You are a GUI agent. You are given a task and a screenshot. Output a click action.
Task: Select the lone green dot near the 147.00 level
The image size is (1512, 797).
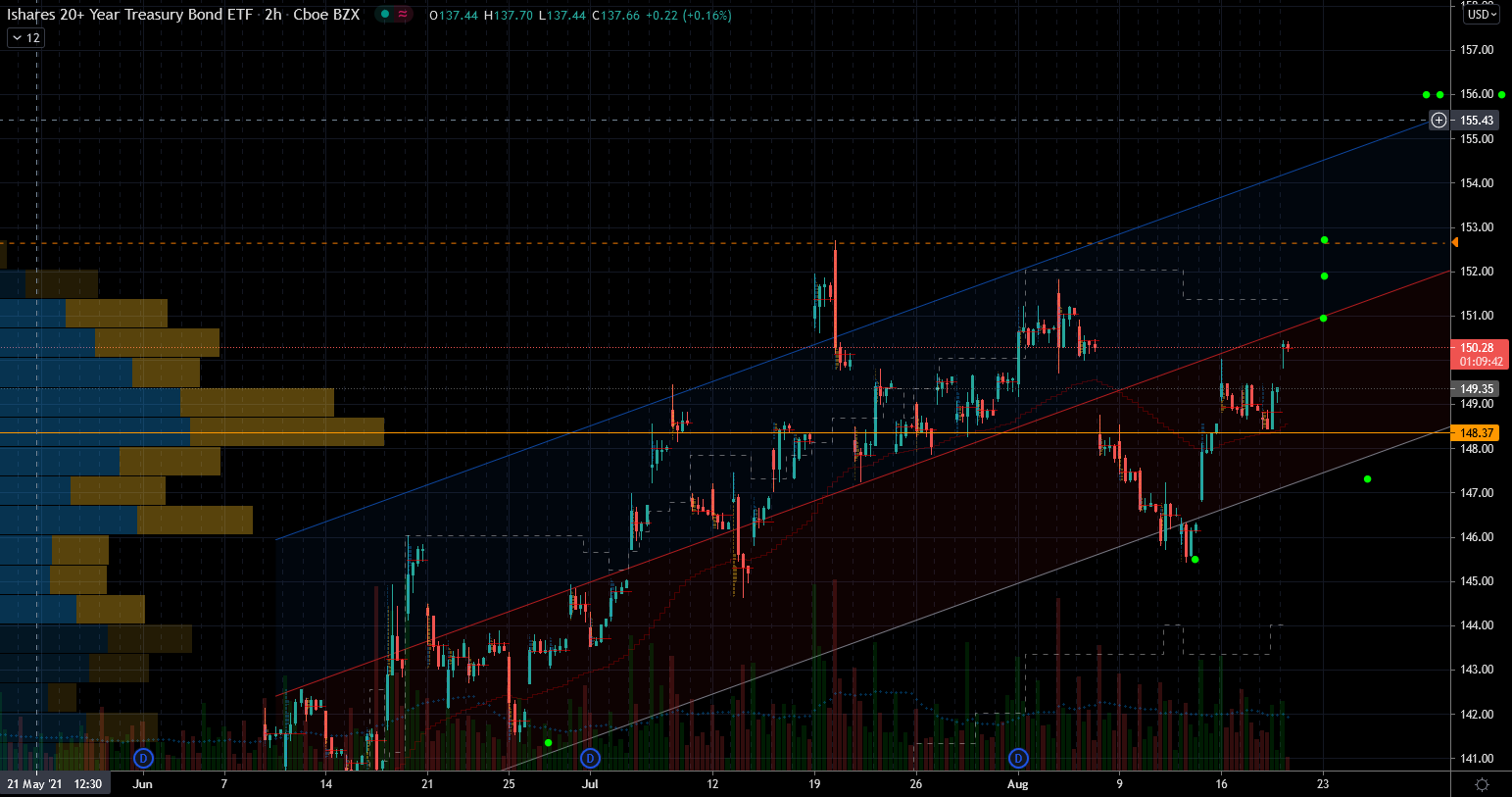(1367, 479)
